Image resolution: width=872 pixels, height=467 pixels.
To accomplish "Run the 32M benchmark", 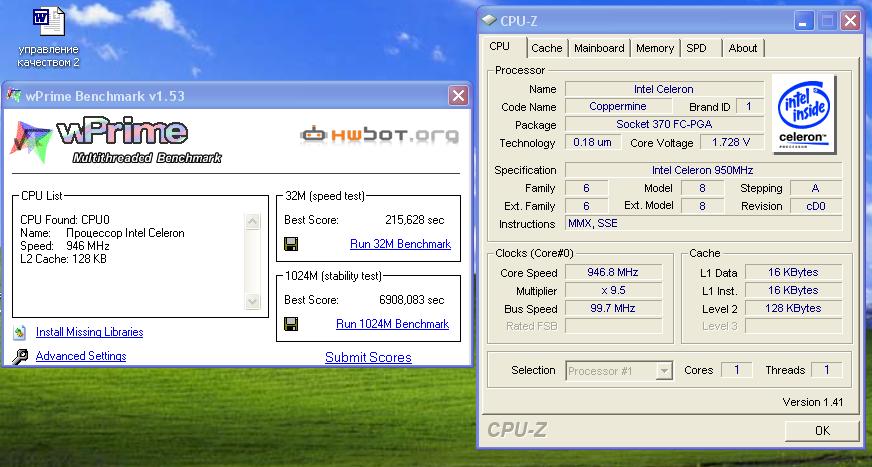I will tap(400, 244).
